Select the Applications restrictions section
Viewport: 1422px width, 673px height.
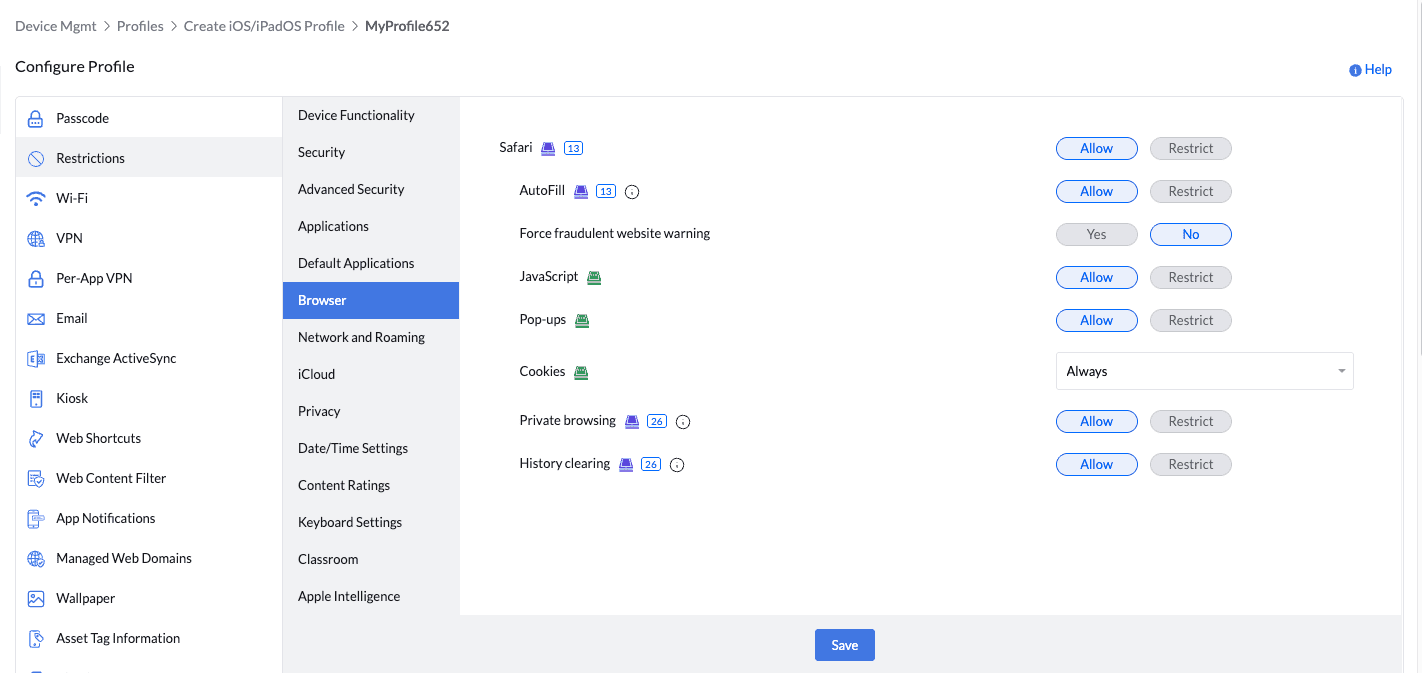tap(371, 226)
